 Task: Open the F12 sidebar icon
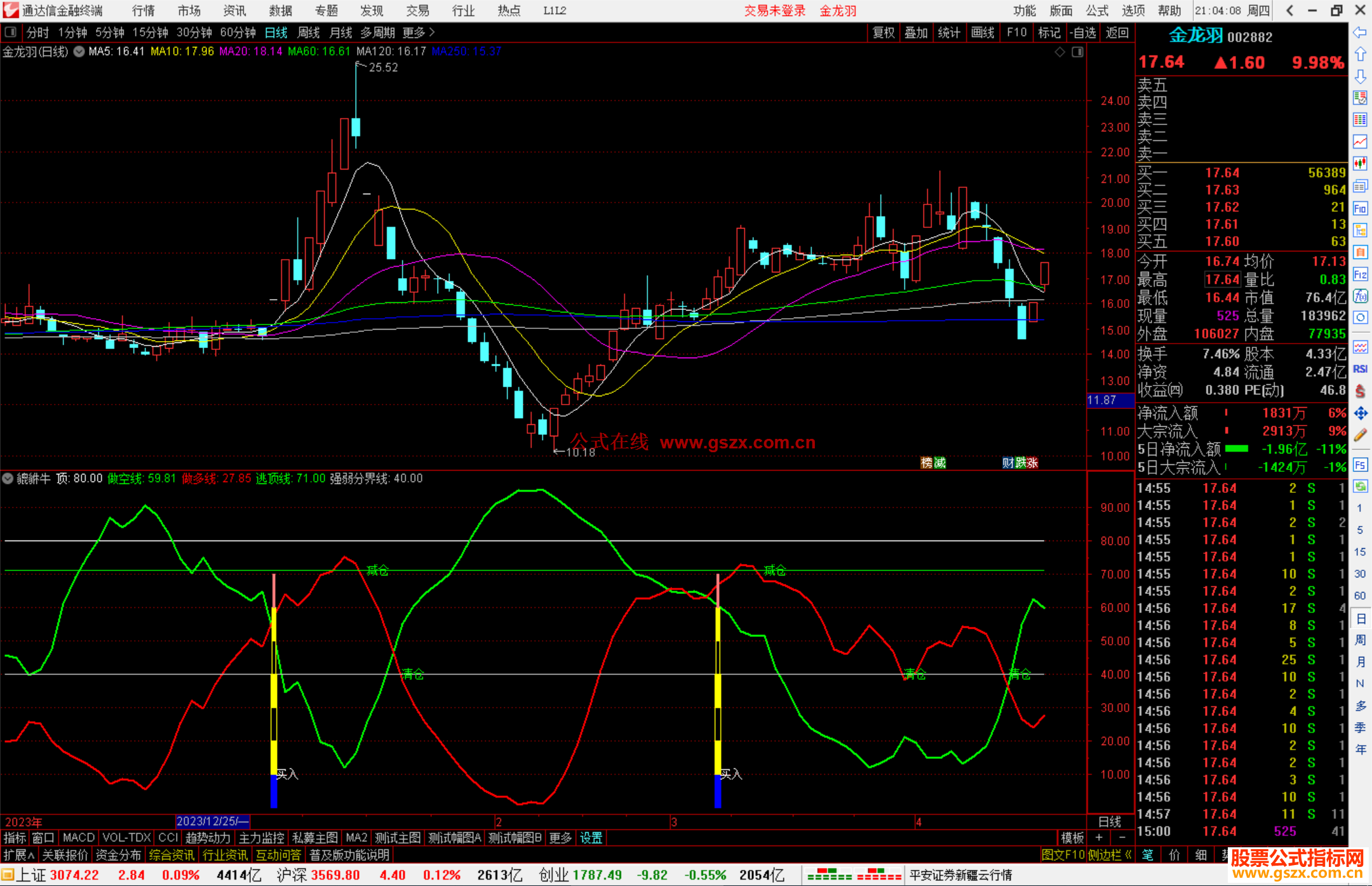[1360, 274]
